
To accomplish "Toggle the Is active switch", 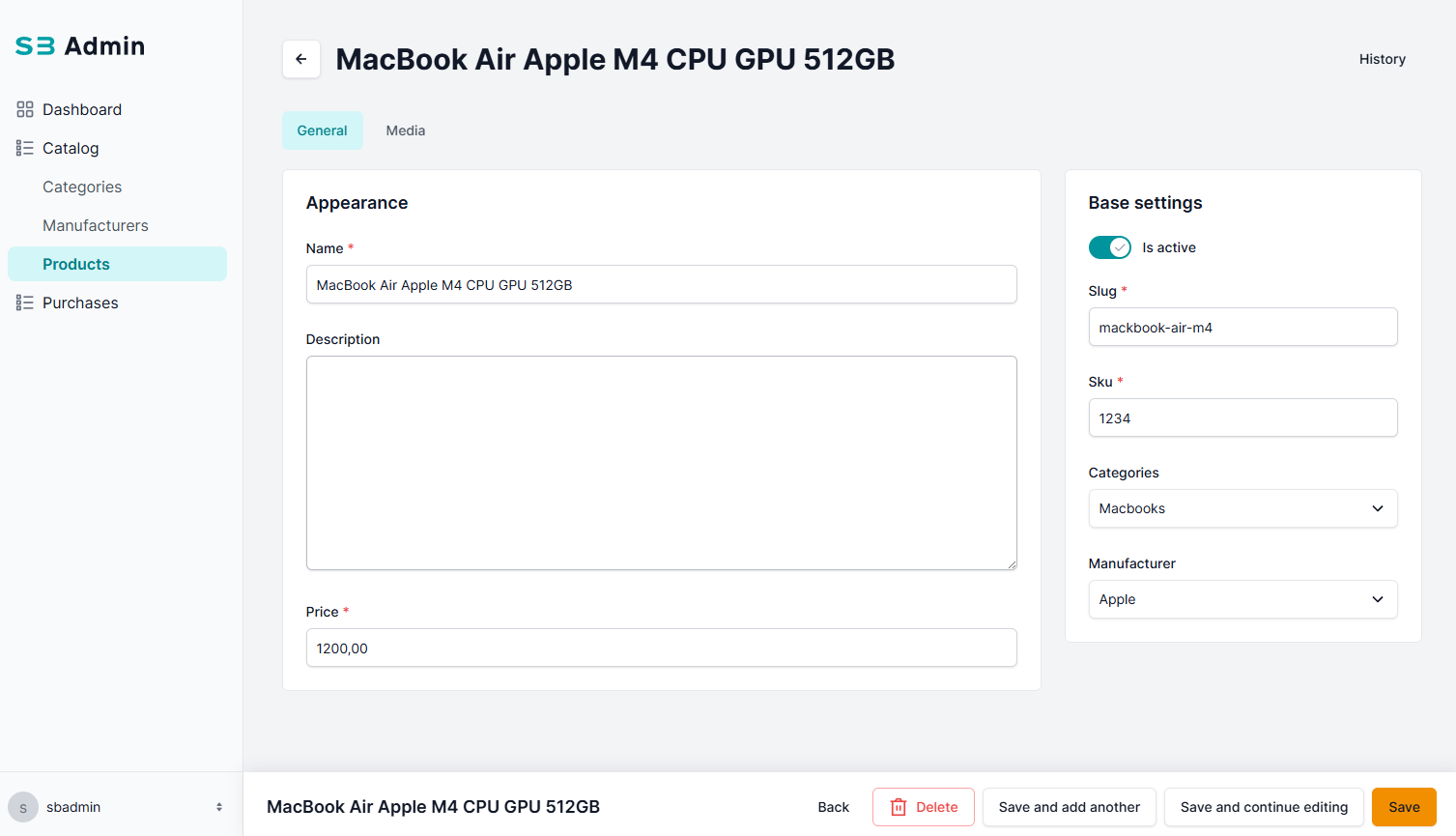I will click(x=1110, y=247).
